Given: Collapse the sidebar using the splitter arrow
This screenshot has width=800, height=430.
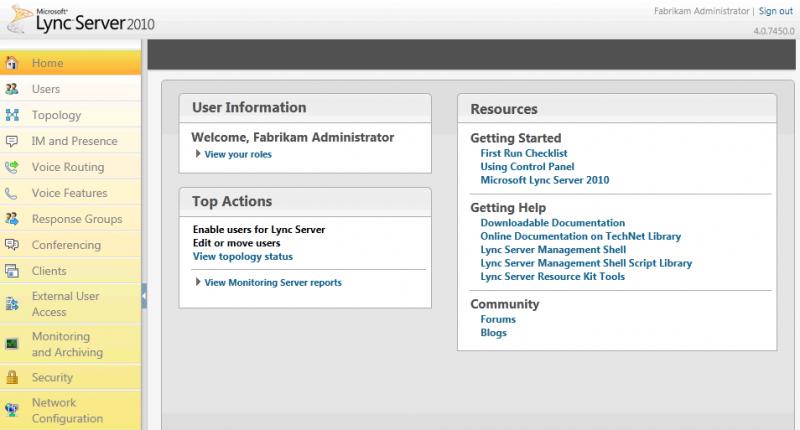Looking at the screenshot, I should 144,296.
